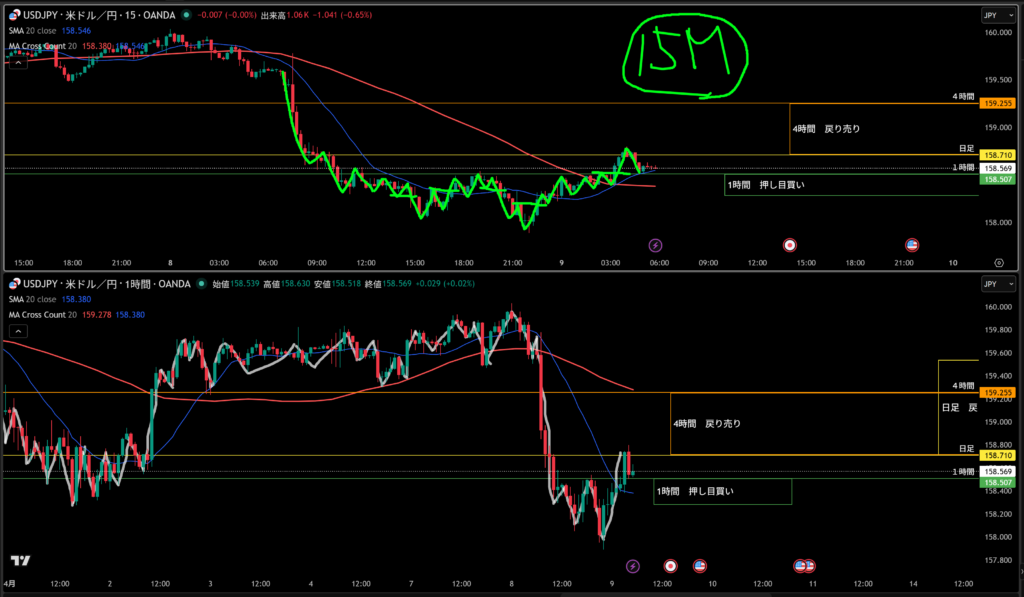Click the purple lightning event icon, upper chart
The width and height of the screenshot is (1024, 597).
click(656, 244)
